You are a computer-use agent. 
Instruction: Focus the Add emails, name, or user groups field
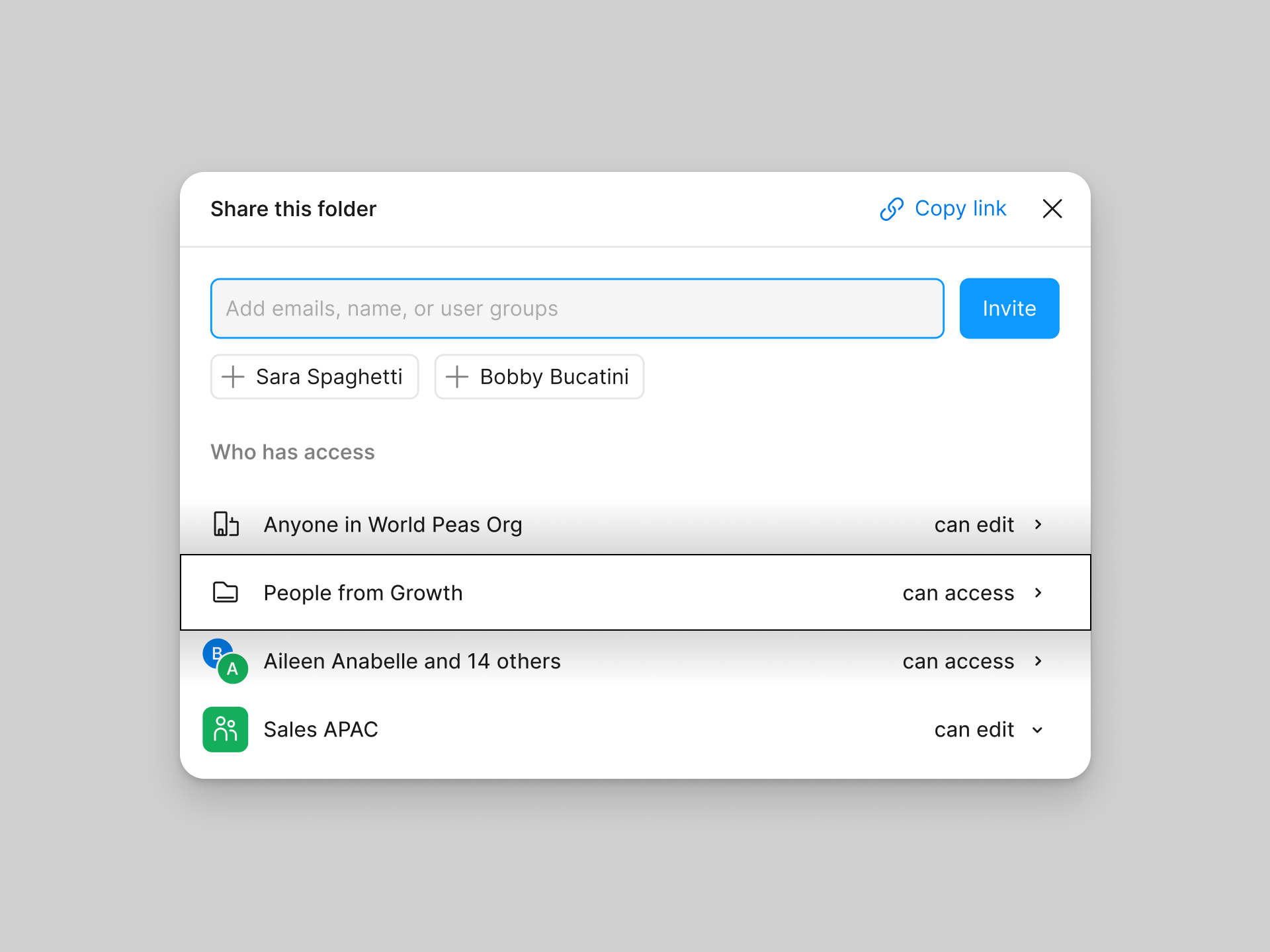tap(577, 308)
